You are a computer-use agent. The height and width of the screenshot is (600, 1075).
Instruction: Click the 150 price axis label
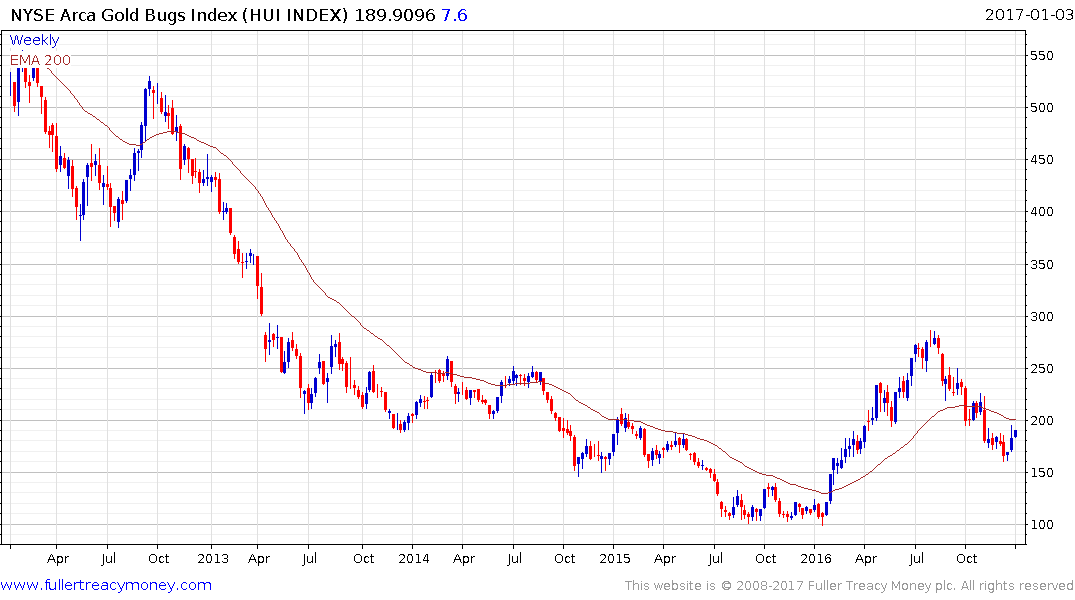[x=1042, y=472]
